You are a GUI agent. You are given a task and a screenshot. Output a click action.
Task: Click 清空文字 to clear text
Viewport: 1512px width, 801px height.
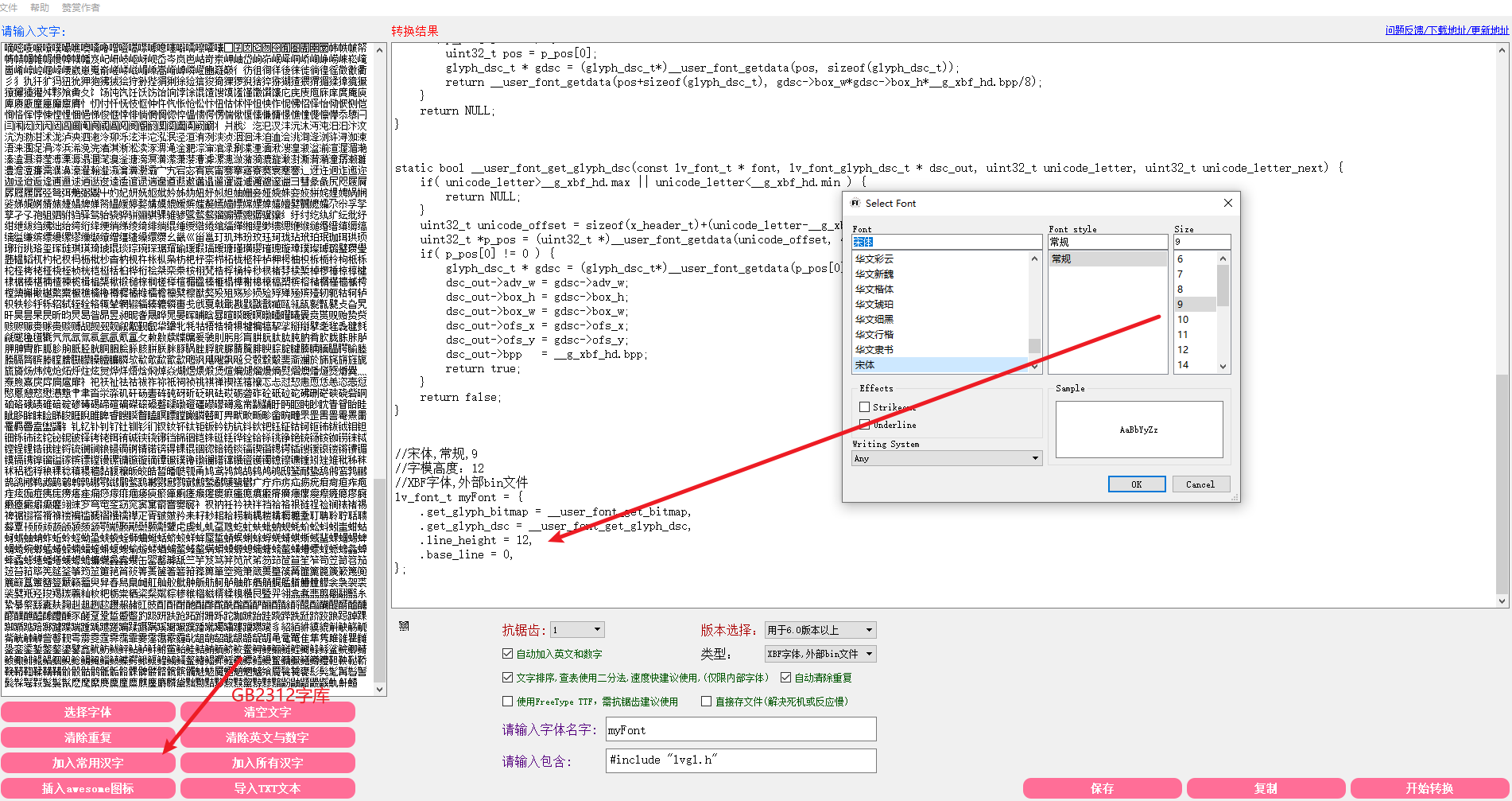(x=268, y=712)
